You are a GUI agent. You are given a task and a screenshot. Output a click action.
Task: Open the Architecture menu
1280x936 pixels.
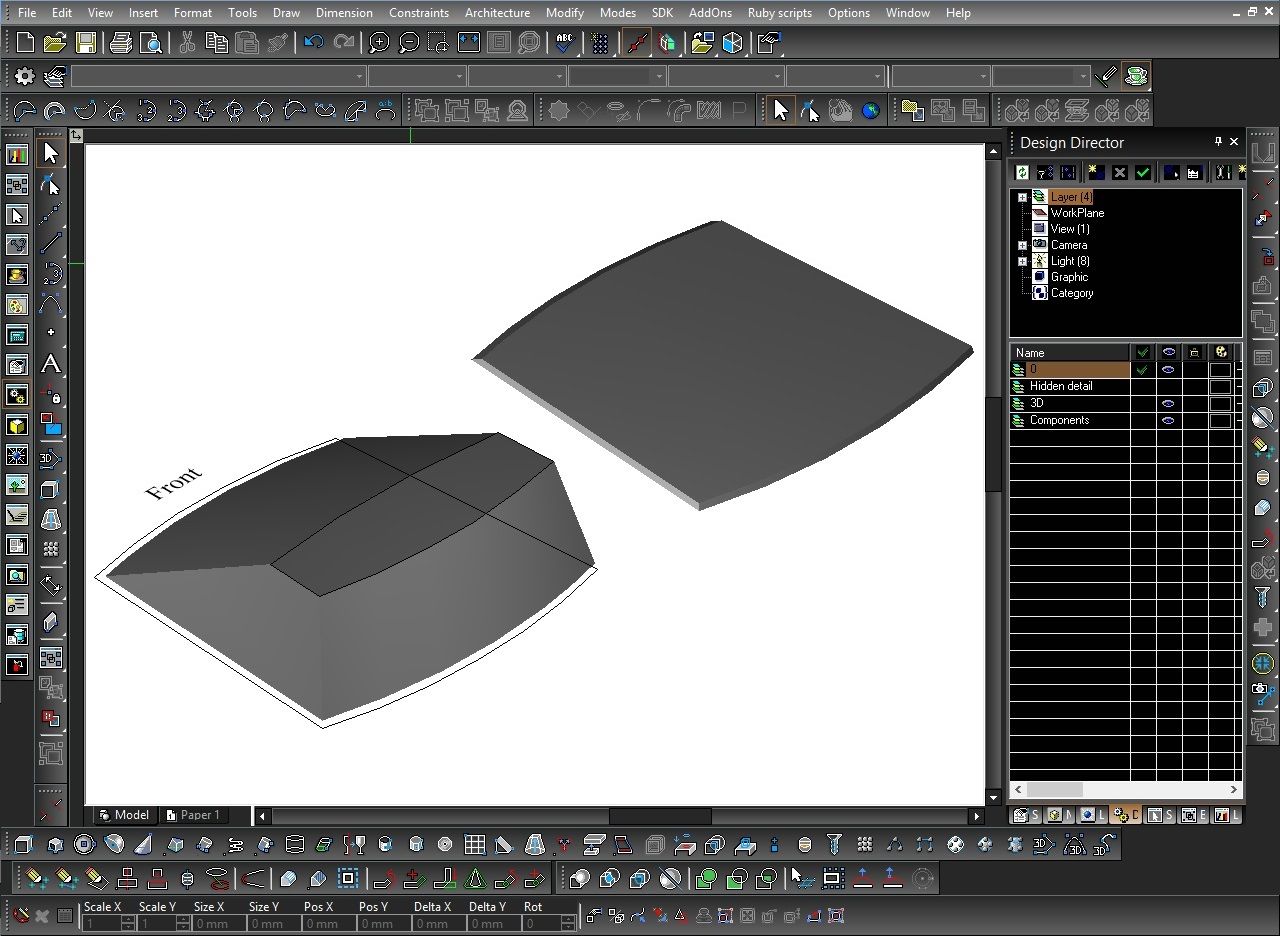497,13
